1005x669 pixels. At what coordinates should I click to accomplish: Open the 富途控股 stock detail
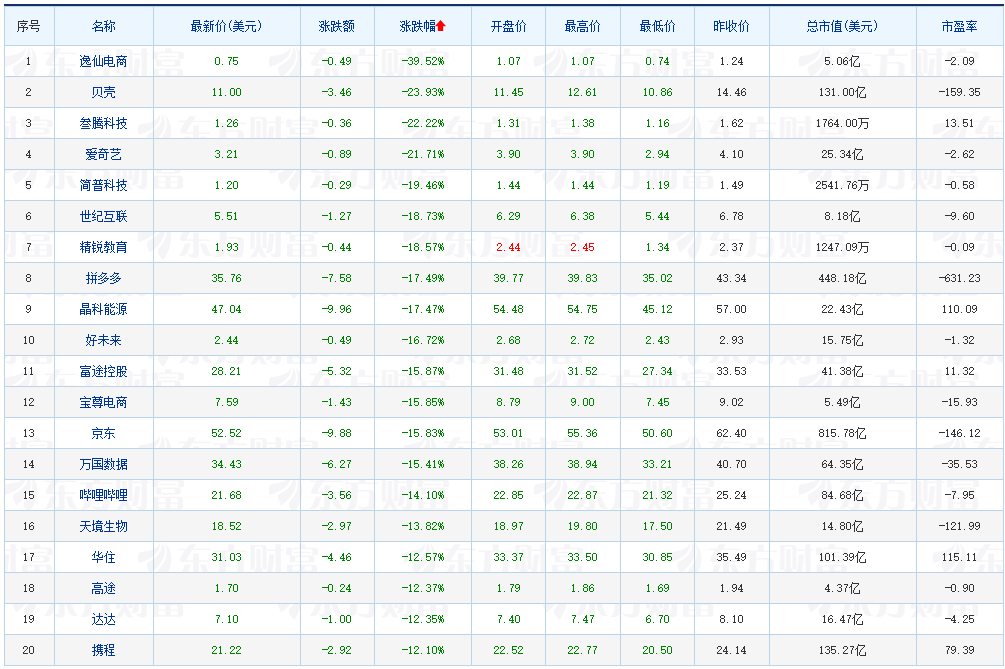[x=104, y=371]
